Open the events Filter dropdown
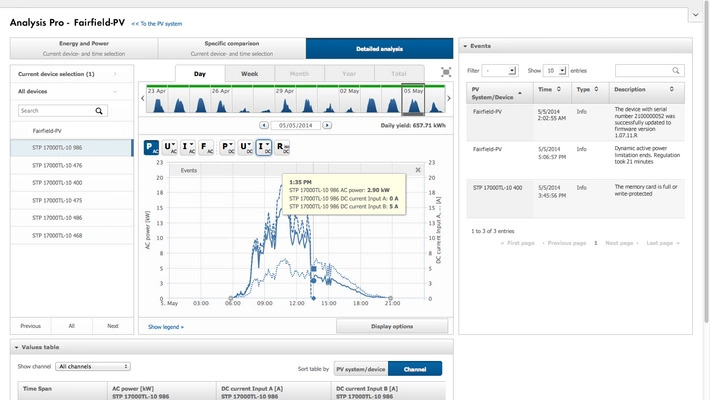The width and height of the screenshot is (710, 400). coord(500,71)
